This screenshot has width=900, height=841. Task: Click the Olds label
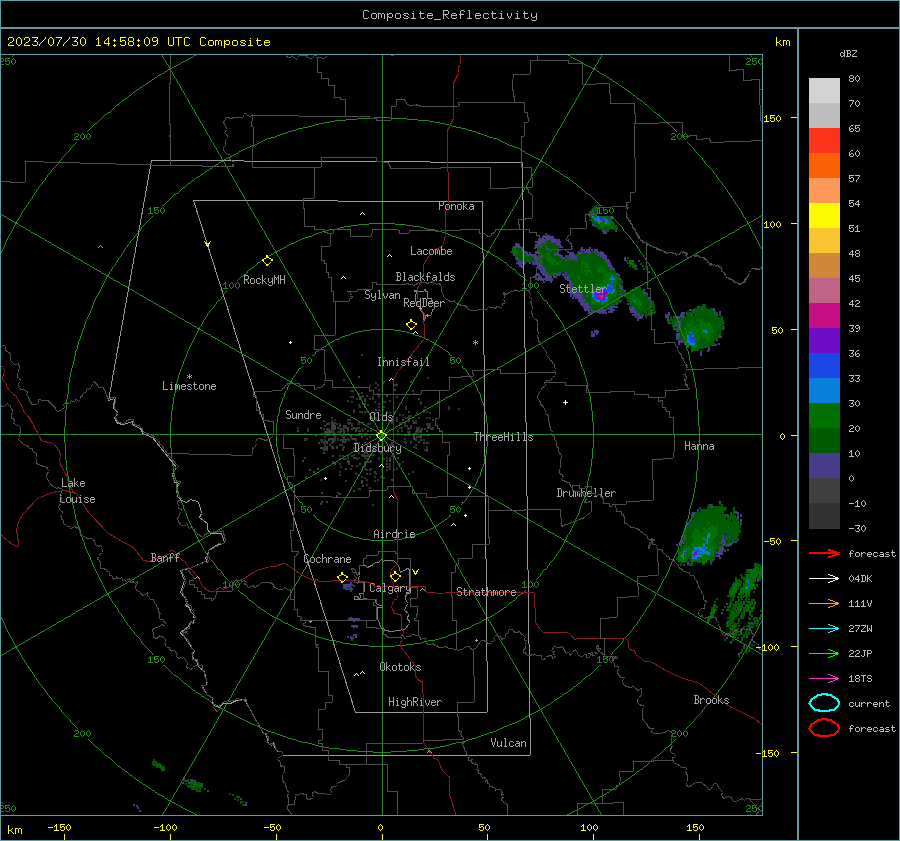381,417
